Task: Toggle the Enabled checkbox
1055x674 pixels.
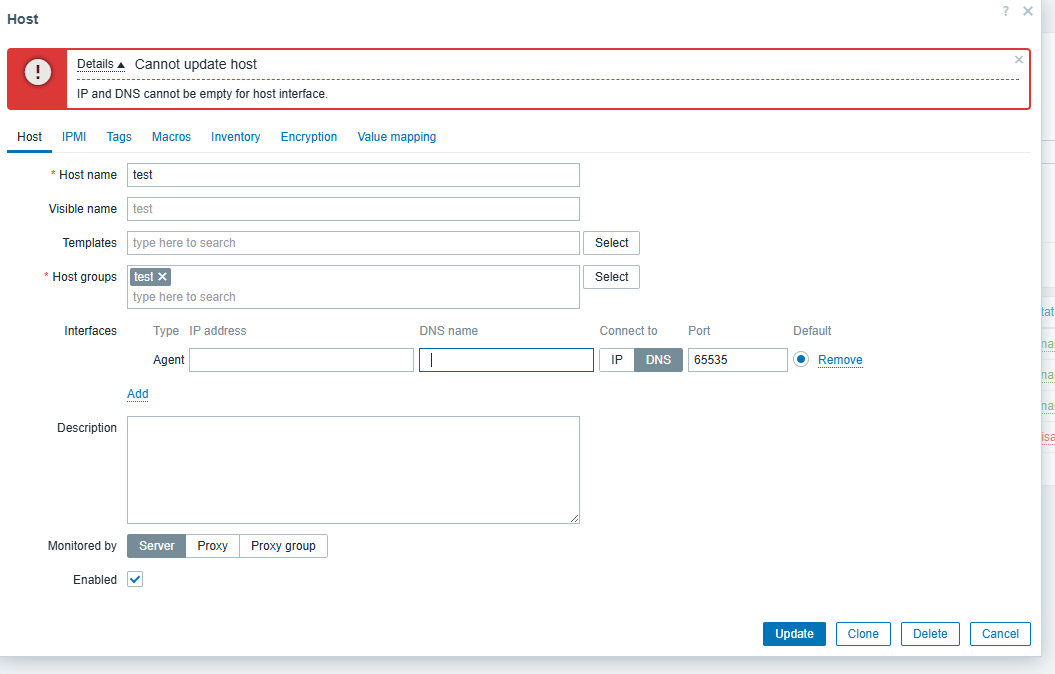Action: [x=135, y=580]
